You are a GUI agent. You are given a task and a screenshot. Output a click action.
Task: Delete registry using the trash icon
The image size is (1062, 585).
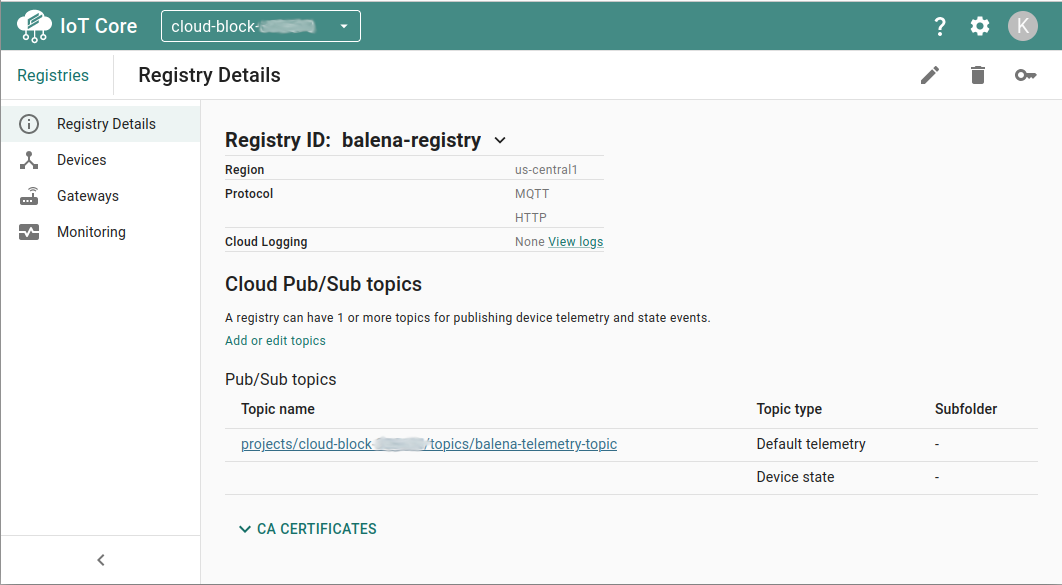click(x=978, y=75)
